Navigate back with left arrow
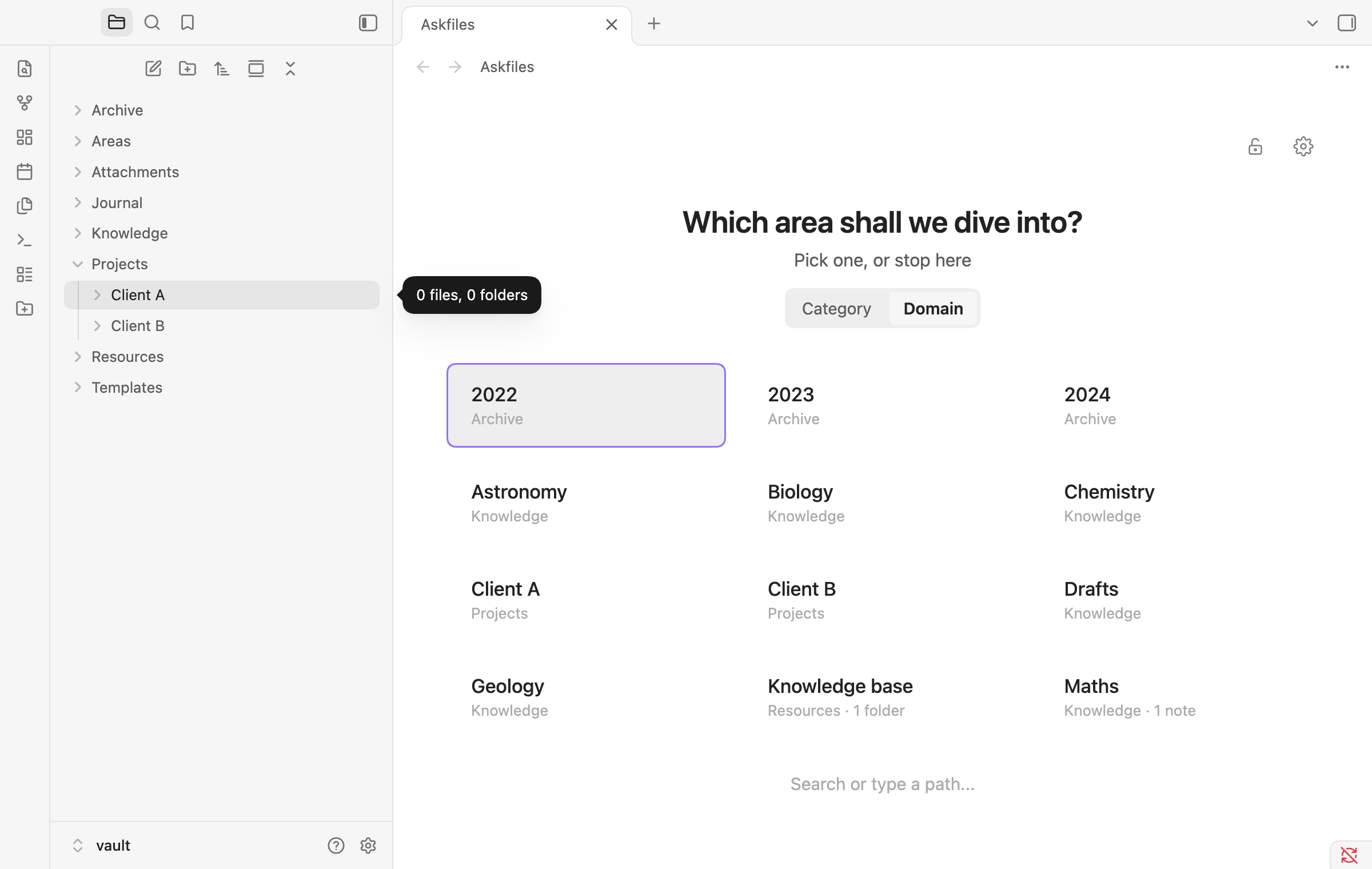Image resolution: width=1372 pixels, height=869 pixels. tap(423, 67)
